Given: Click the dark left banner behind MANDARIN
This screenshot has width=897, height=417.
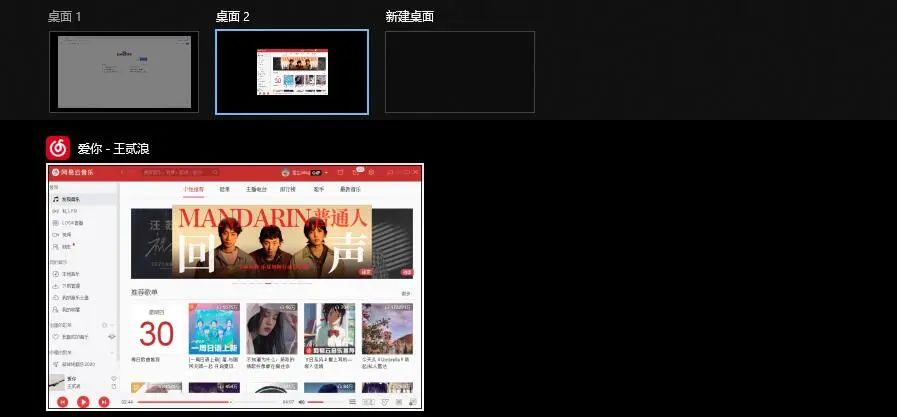Looking at the screenshot, I should point(152,243).
